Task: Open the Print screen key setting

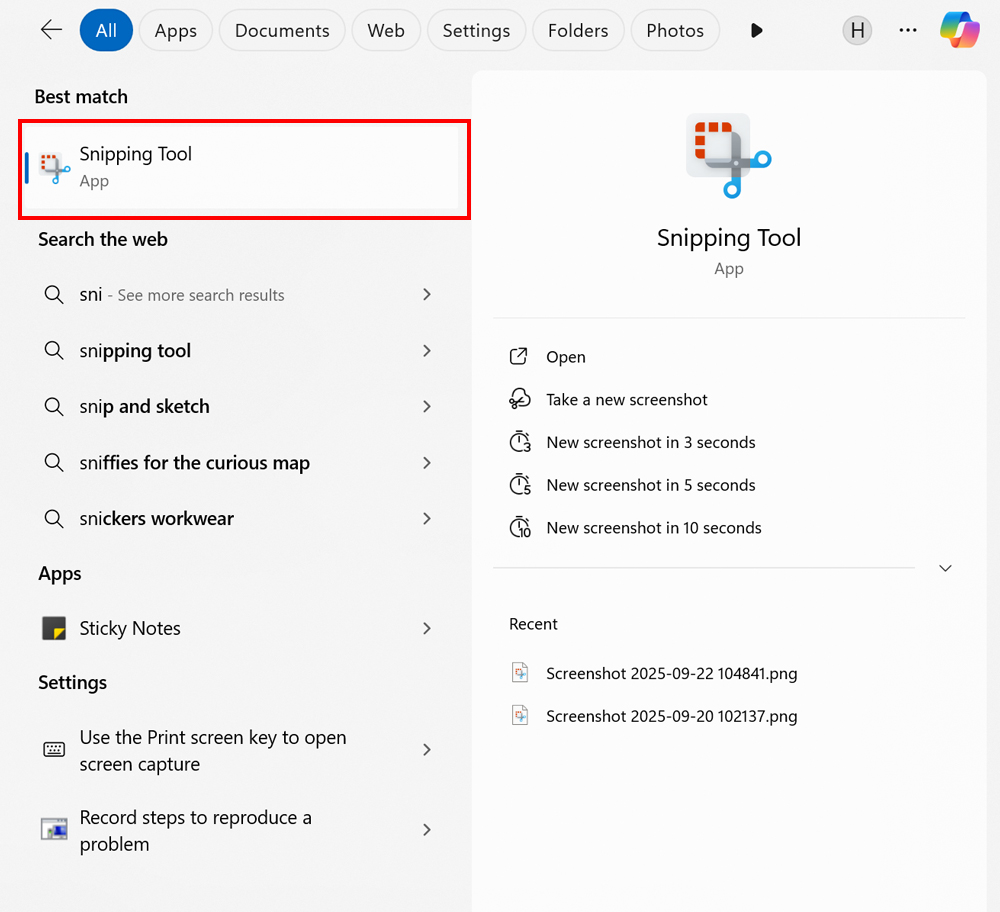Action: tap(237, 750)
